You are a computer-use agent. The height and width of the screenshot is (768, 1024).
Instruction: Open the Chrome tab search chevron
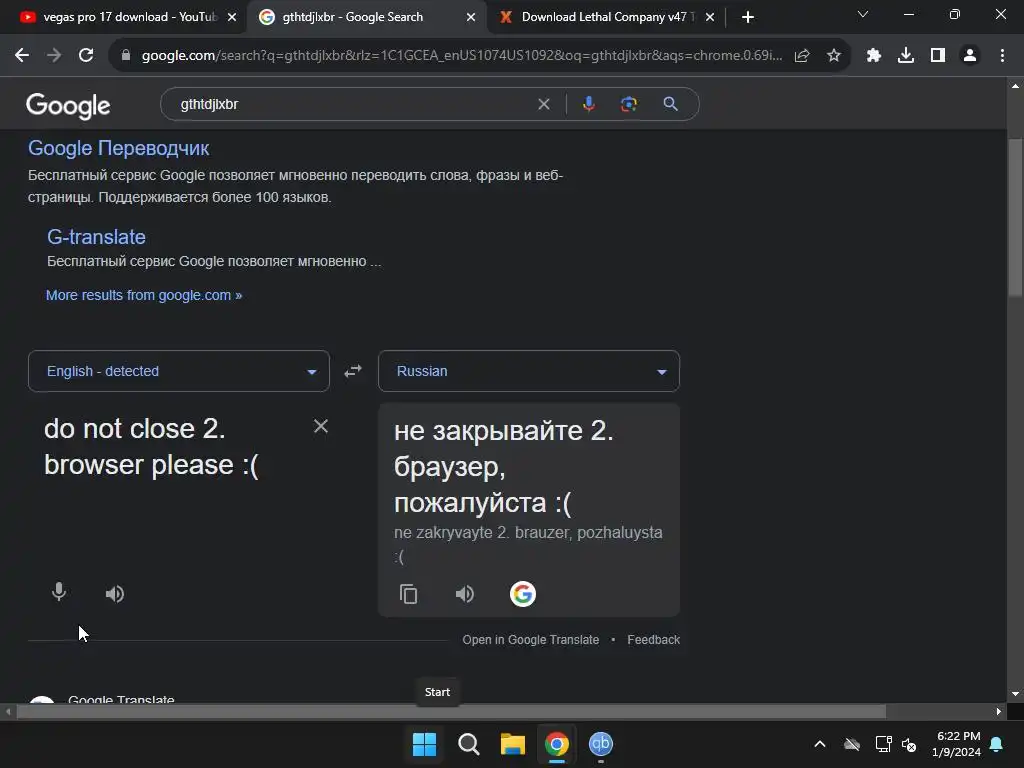[x=863, y=14]
